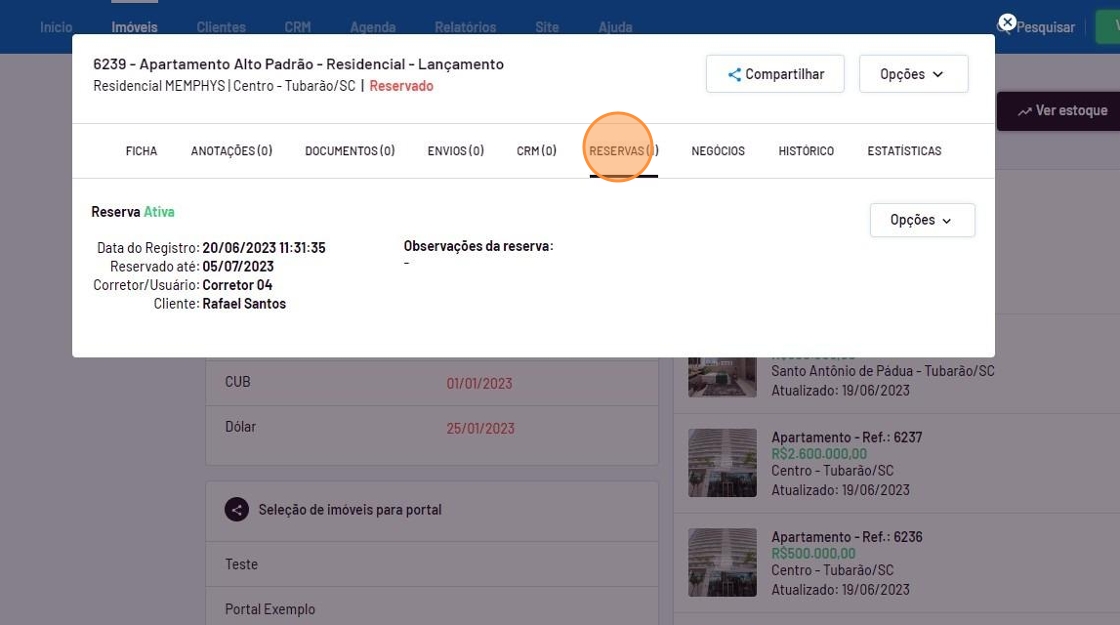Image resolution: width=1120 pixels, height=625 pixels.
Task: Switch to the Ficha tab
Action: tap(141, 151)
